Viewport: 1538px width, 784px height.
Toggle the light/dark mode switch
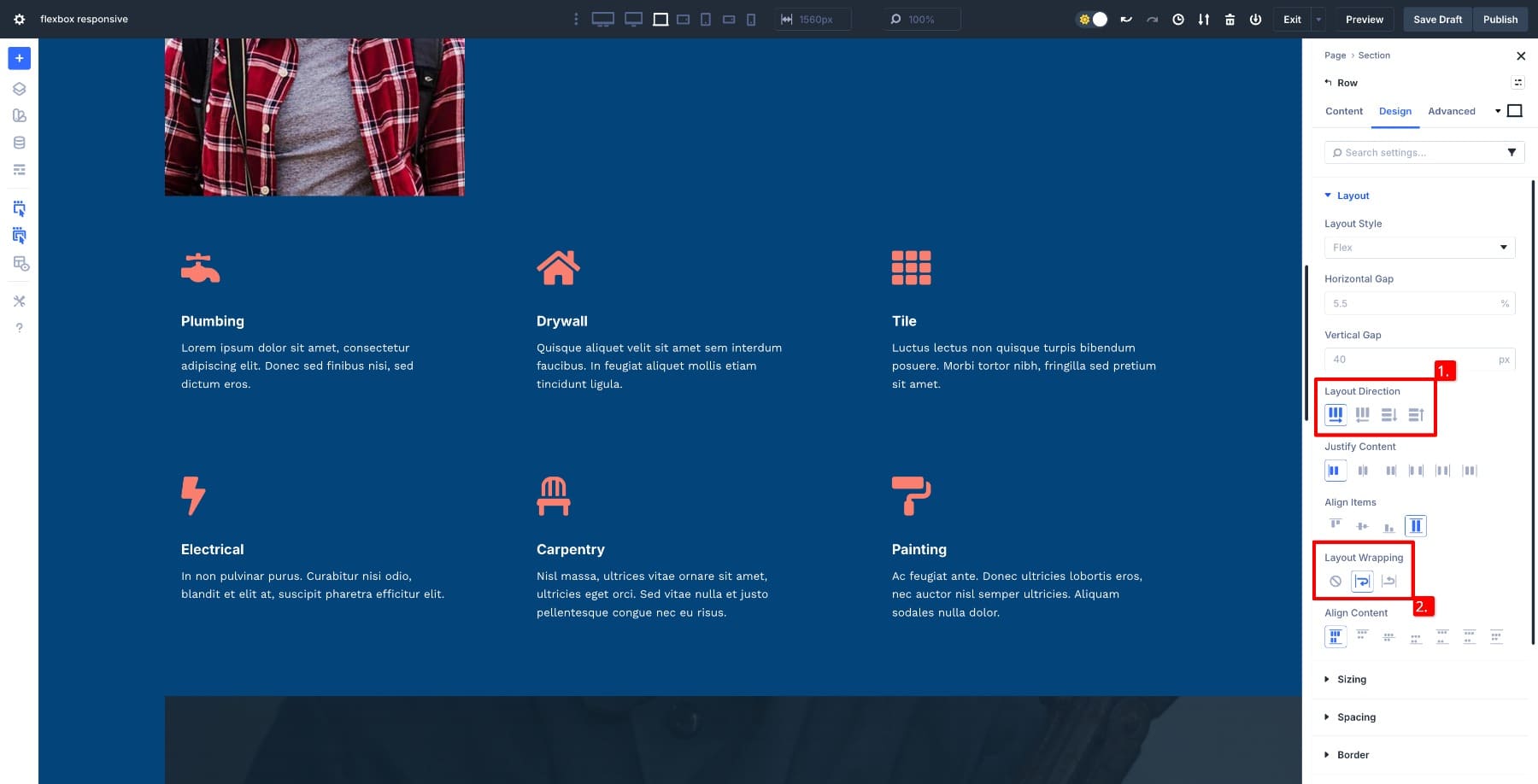pos(1093,19)
